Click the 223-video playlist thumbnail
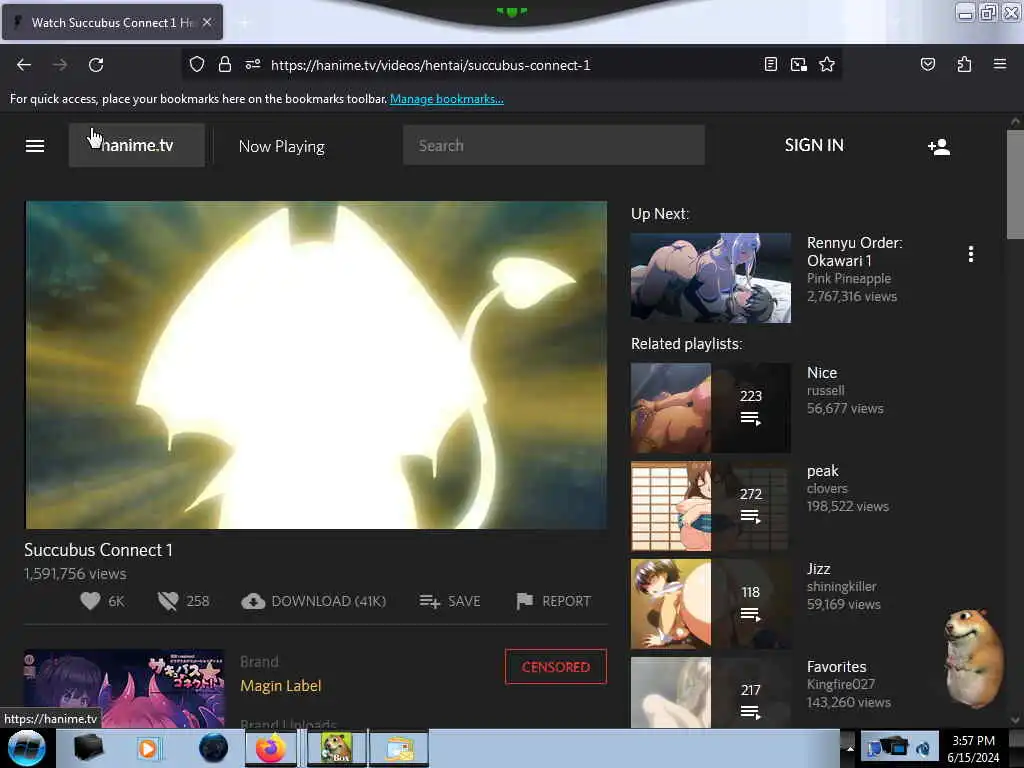Screen dimensions: 1024x768 711,408
